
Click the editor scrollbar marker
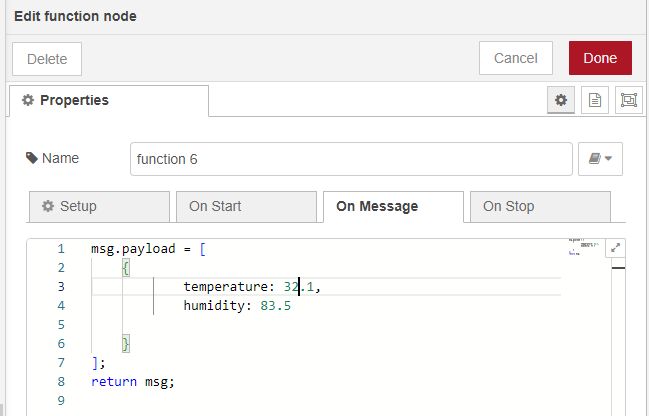click(x=618, y=268)
